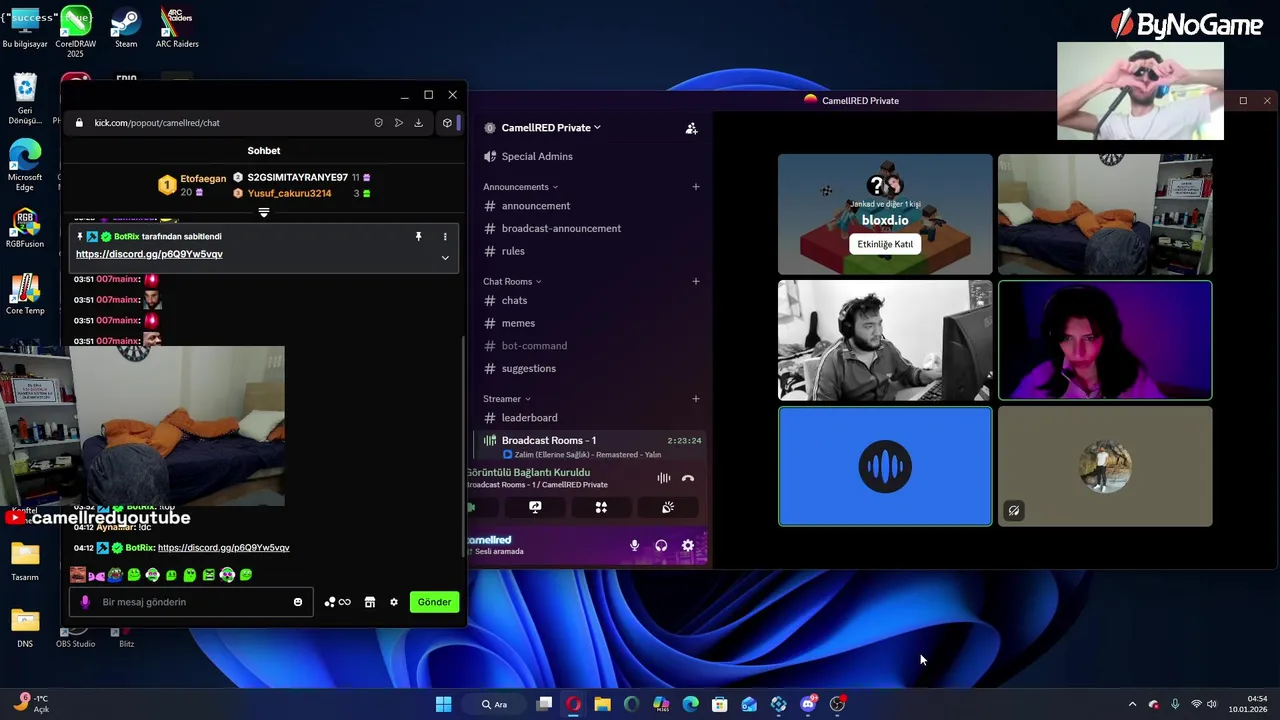
Task: Open File Explorer from taskbar
Action: pos(602,704)
